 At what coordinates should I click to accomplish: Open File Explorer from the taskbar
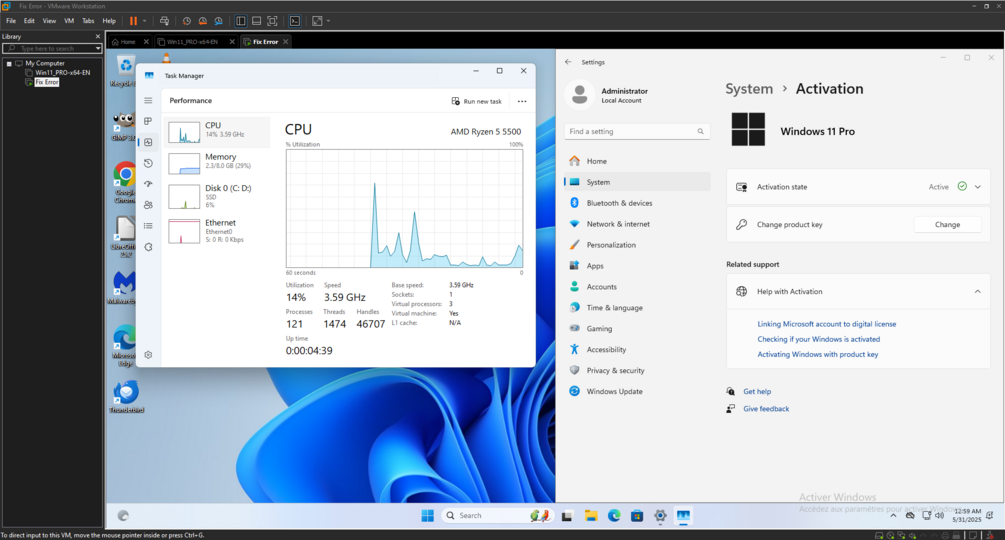590,516
